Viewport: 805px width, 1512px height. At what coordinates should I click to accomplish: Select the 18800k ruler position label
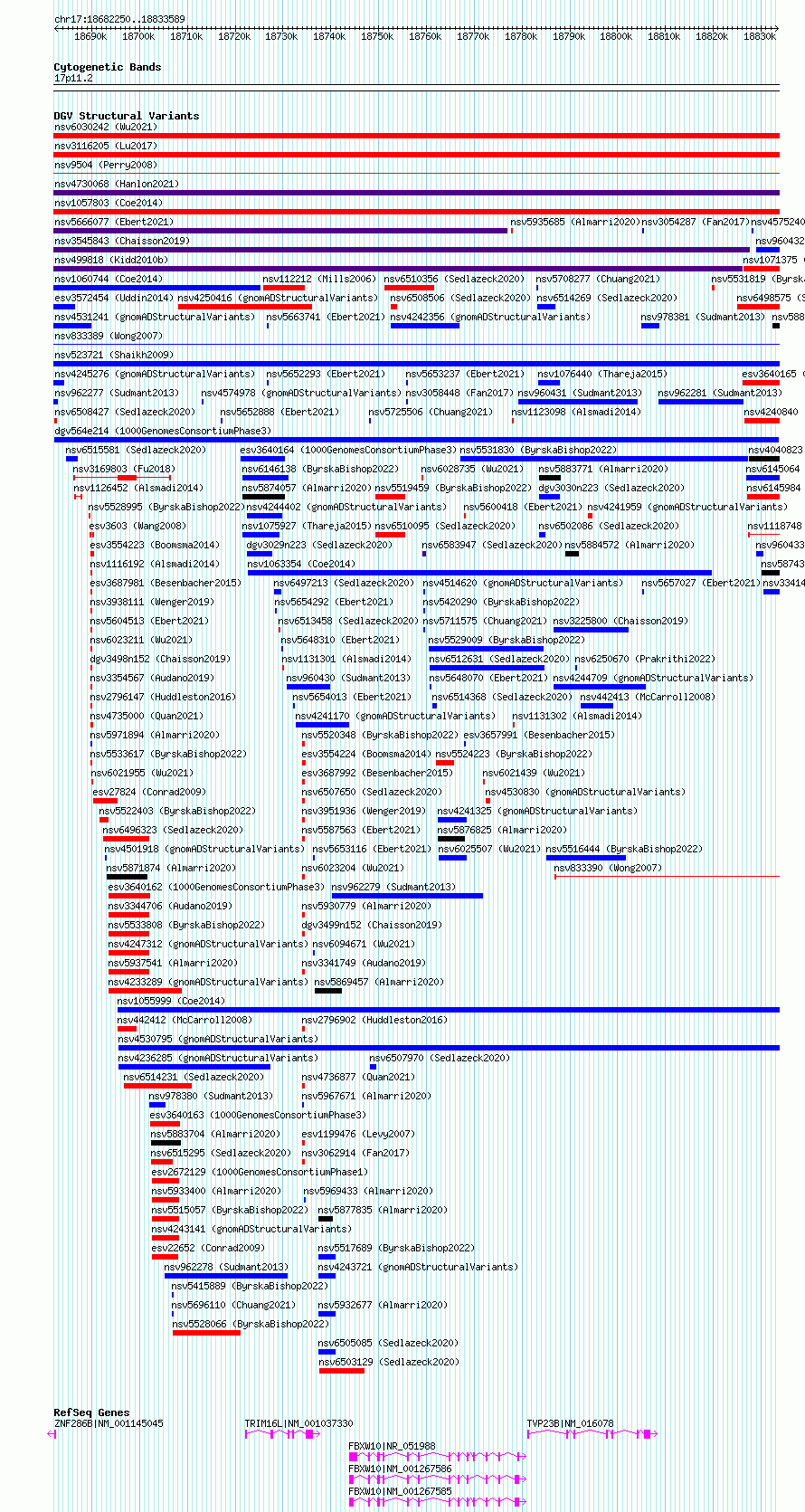[616, 37]
